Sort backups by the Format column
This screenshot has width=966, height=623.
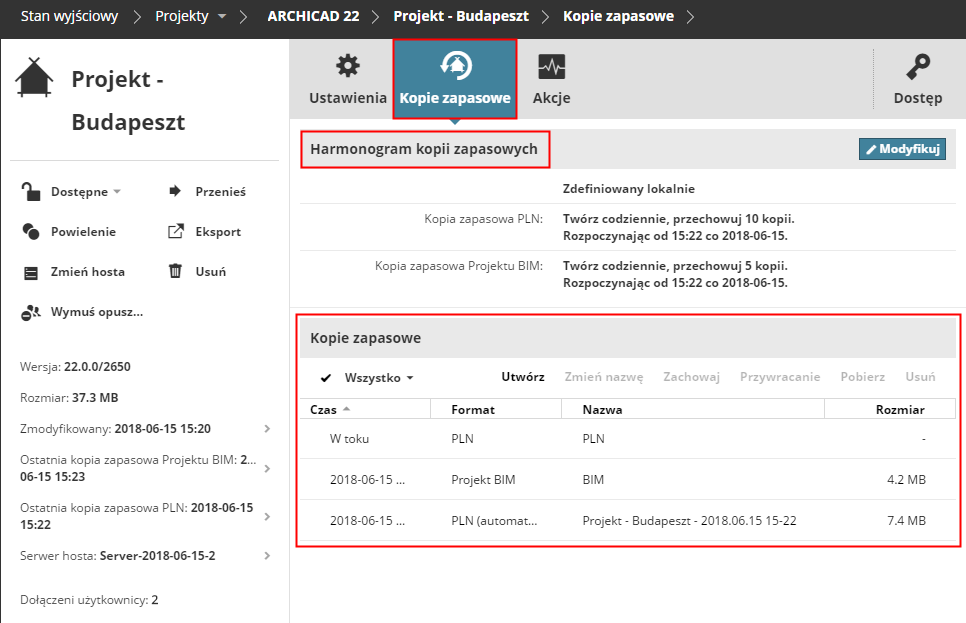click(496, 409)
